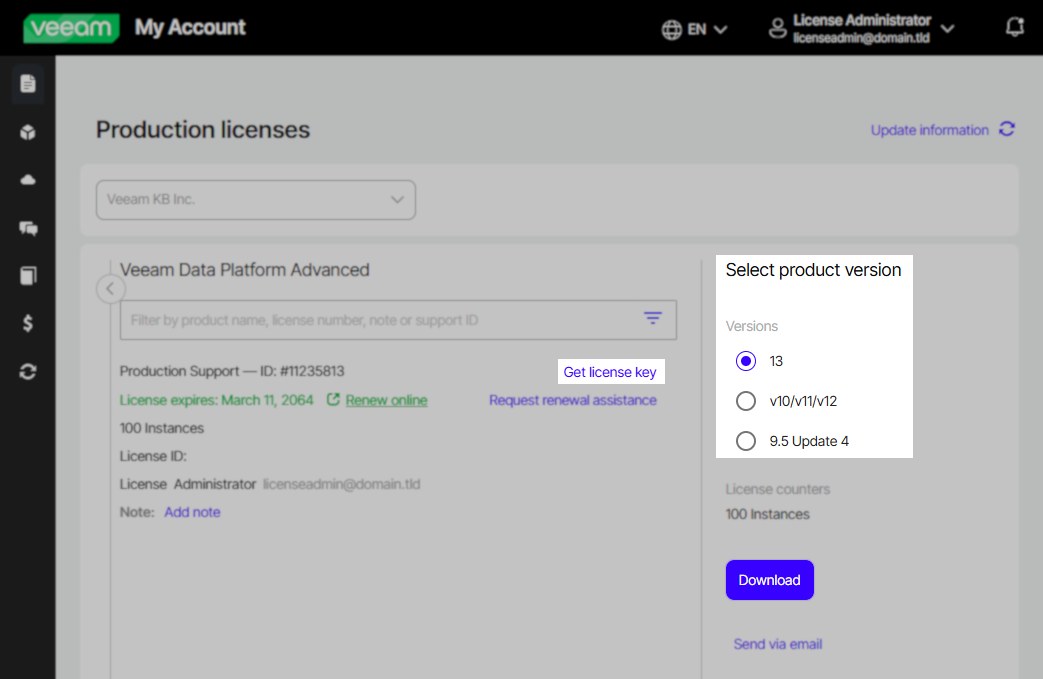Open the license filter funnel icon
The width and height of the screenshot is (1043, 679).
(x=652, y=318)
